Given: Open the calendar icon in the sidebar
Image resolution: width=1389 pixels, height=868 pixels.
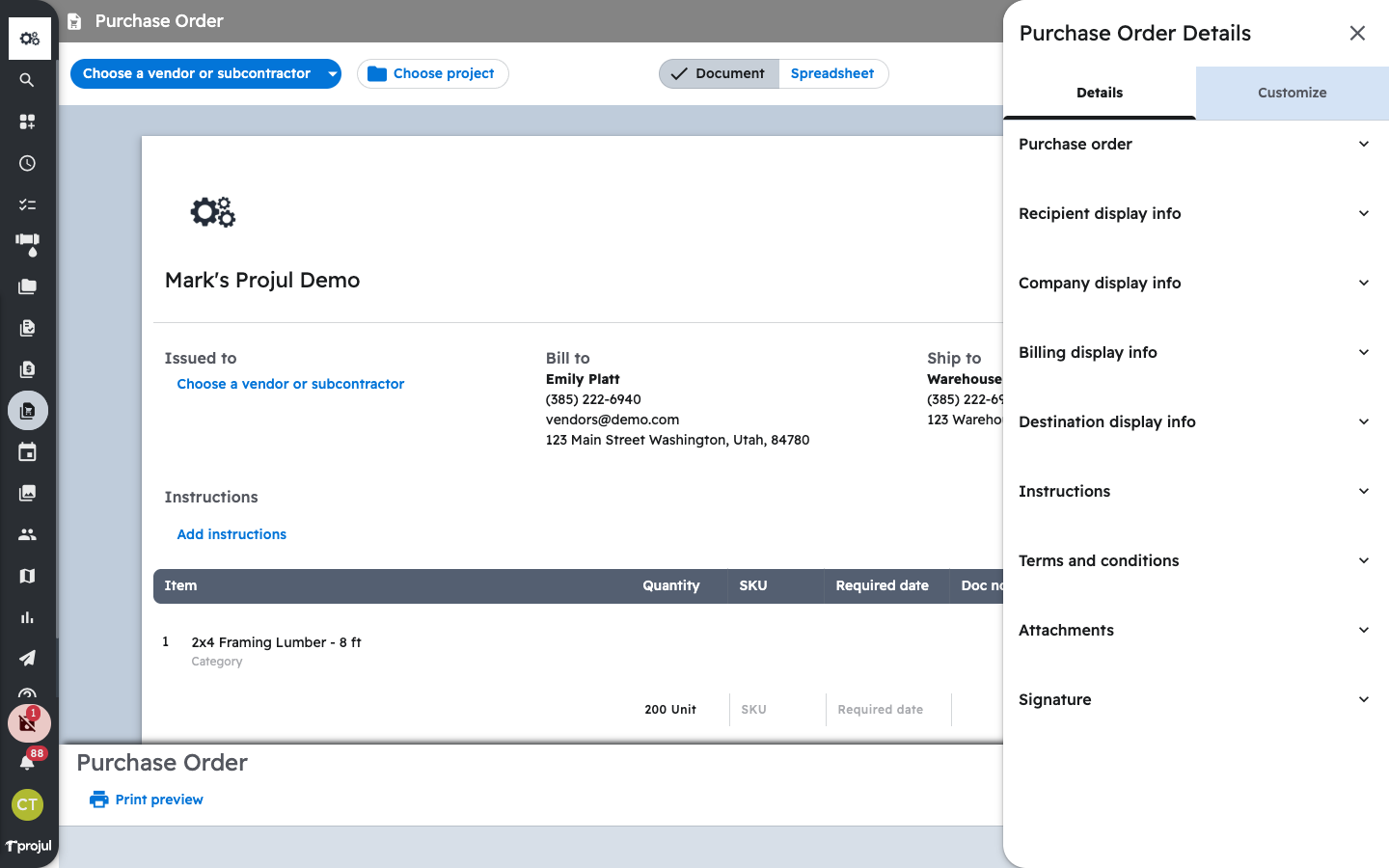Looking at the screenshot, I should click(27, 451).
